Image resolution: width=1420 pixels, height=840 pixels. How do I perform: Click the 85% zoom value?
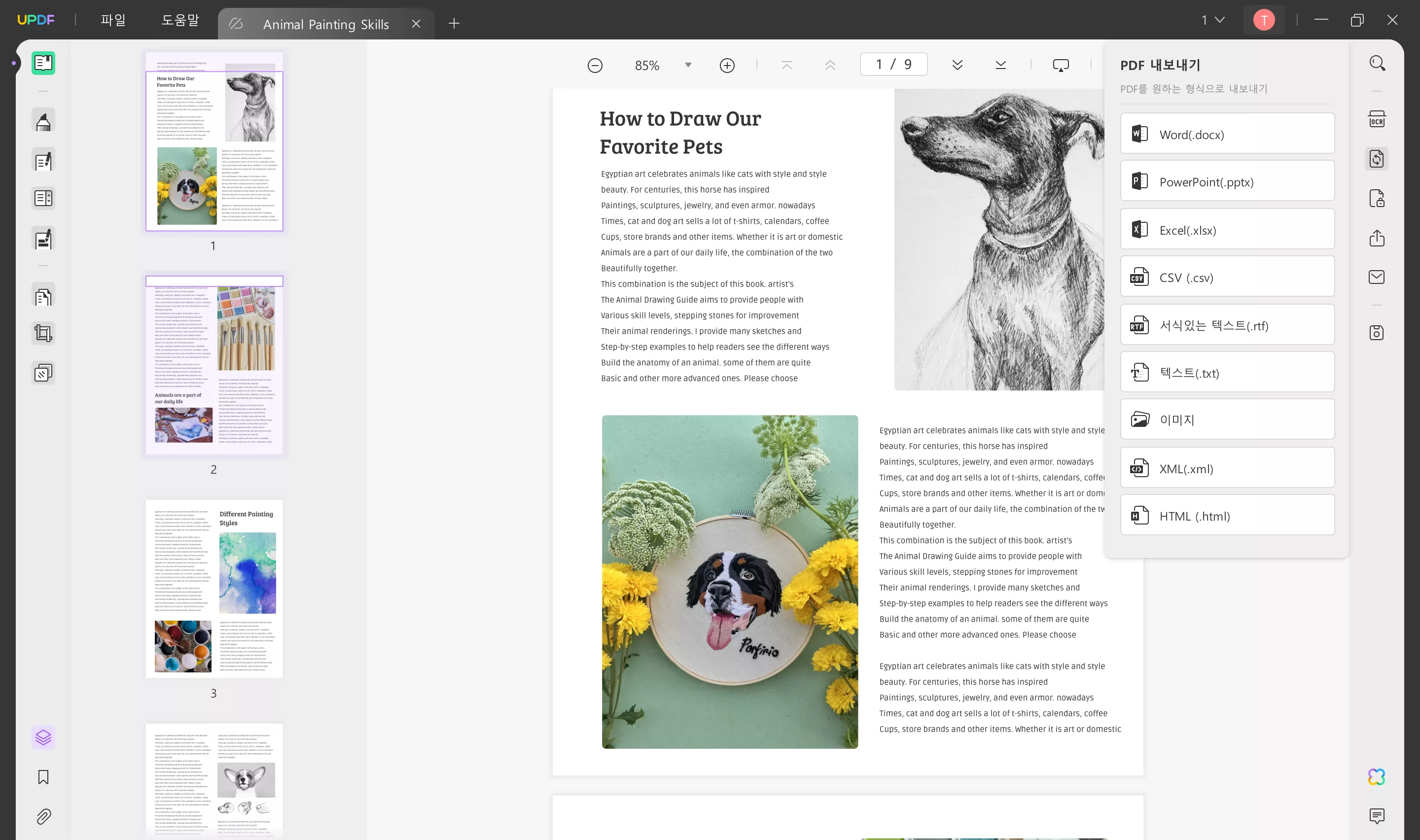647,66
